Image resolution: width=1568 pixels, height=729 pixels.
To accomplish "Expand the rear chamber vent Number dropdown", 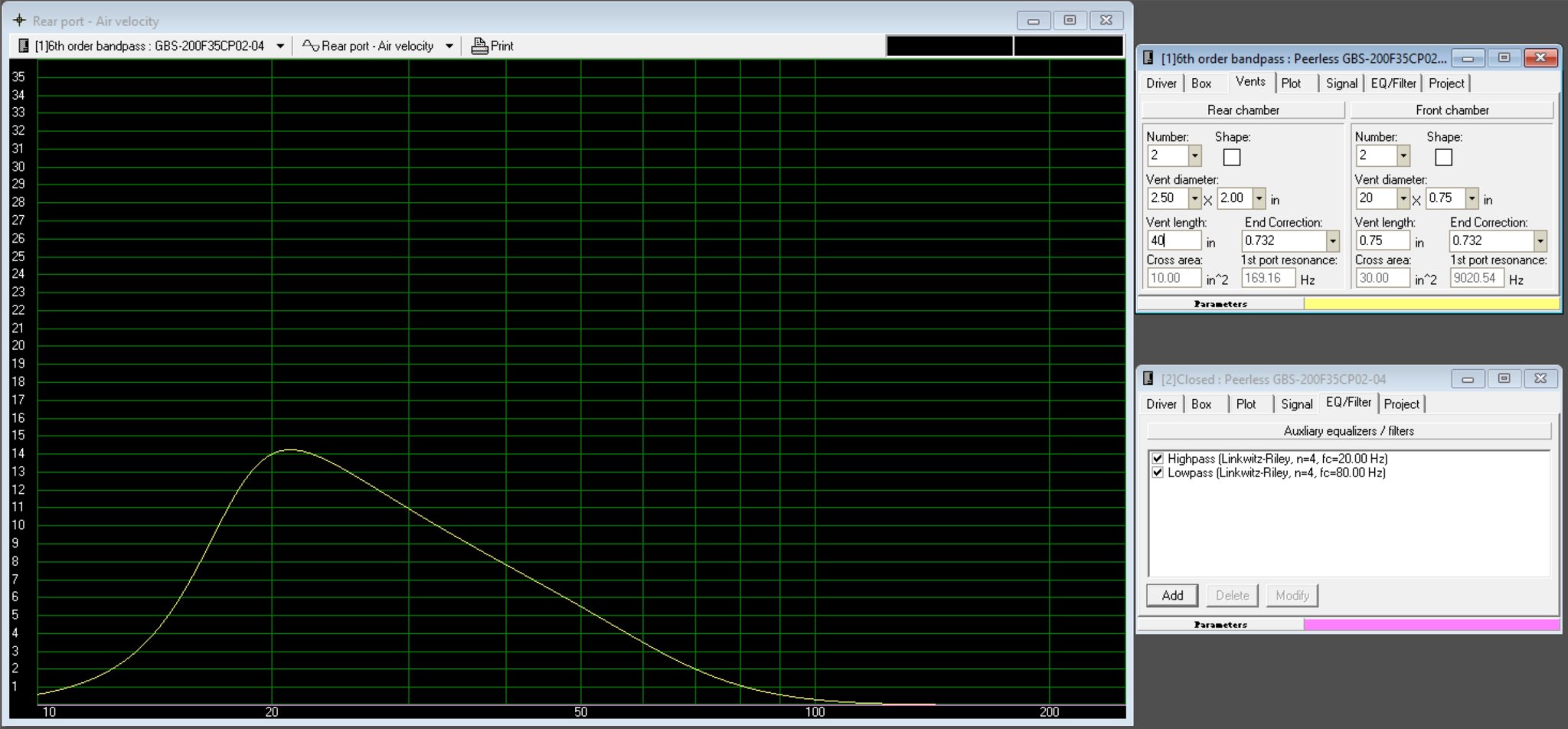I will click(x=1194, y=155).
